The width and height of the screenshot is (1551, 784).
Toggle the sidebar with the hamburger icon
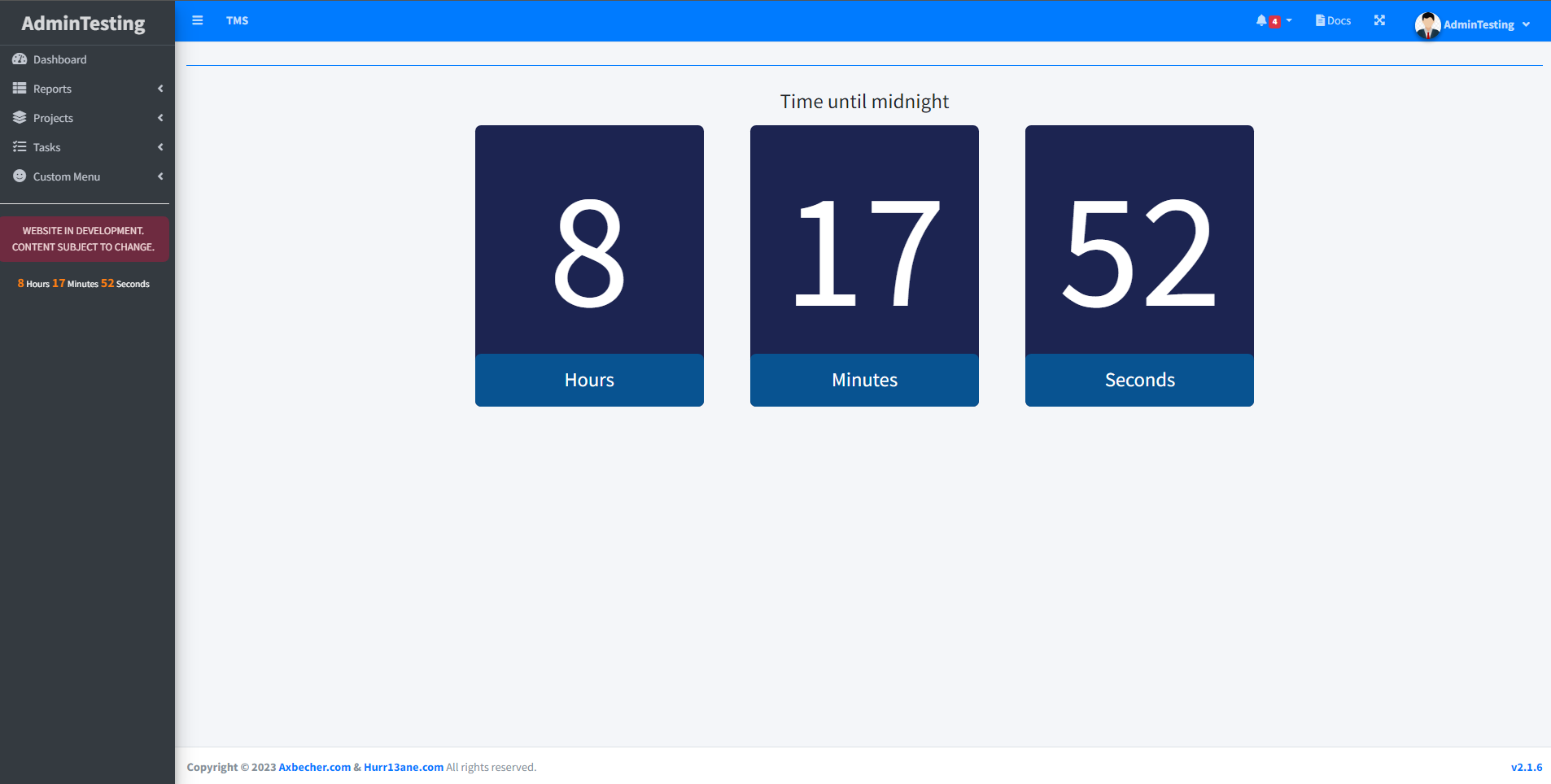[x=197, y=20]
